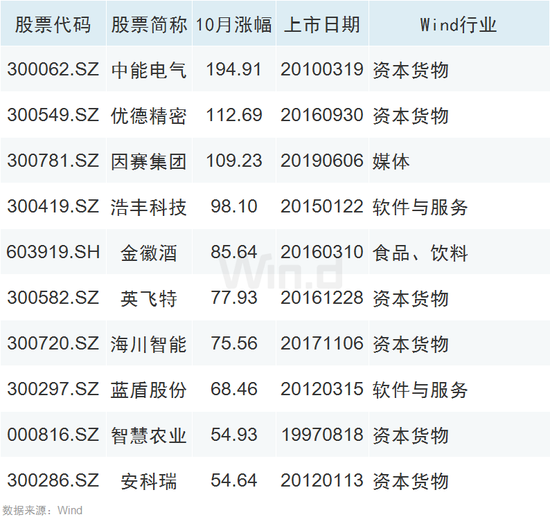Click 资本货物 in the 英飞特 row

[410, 298]
